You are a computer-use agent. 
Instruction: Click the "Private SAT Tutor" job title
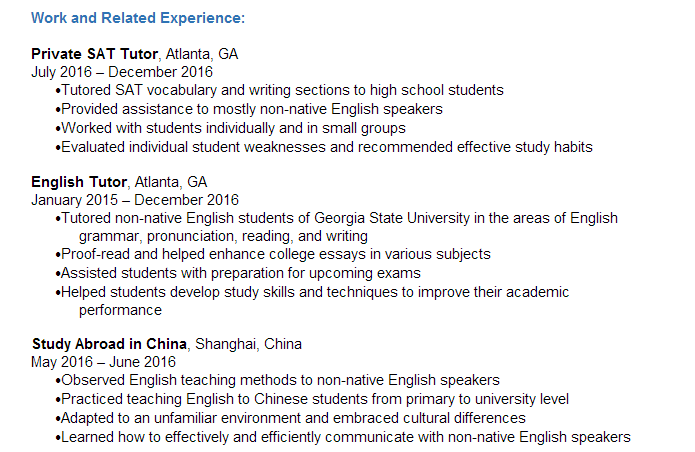point(95,53)
